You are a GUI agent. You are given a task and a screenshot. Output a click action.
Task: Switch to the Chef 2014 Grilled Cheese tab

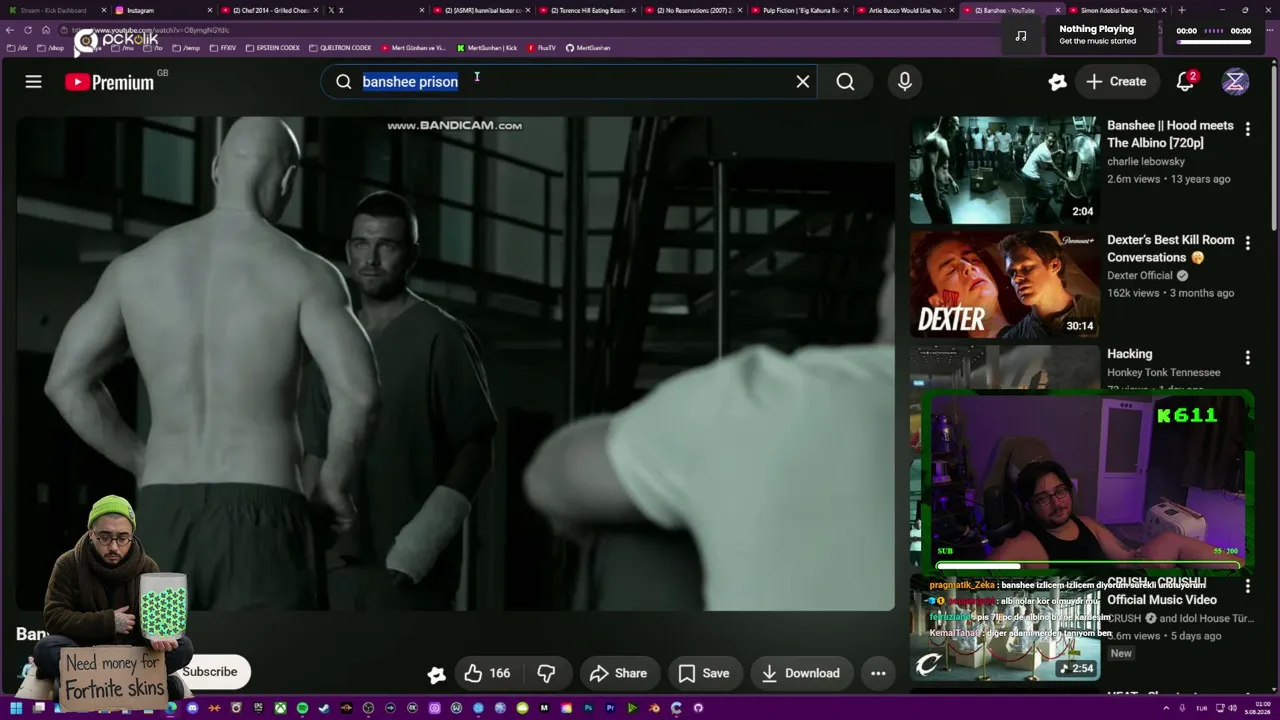point(270,10)
